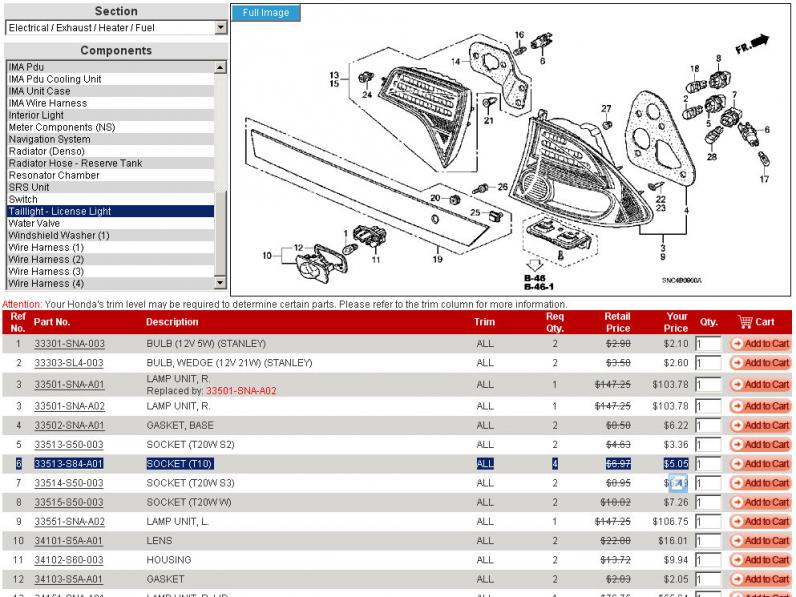Screen dimensions: 796x597
Task: Open part 33501-SNA-A01 link
Action: click(x=70, y=384)
